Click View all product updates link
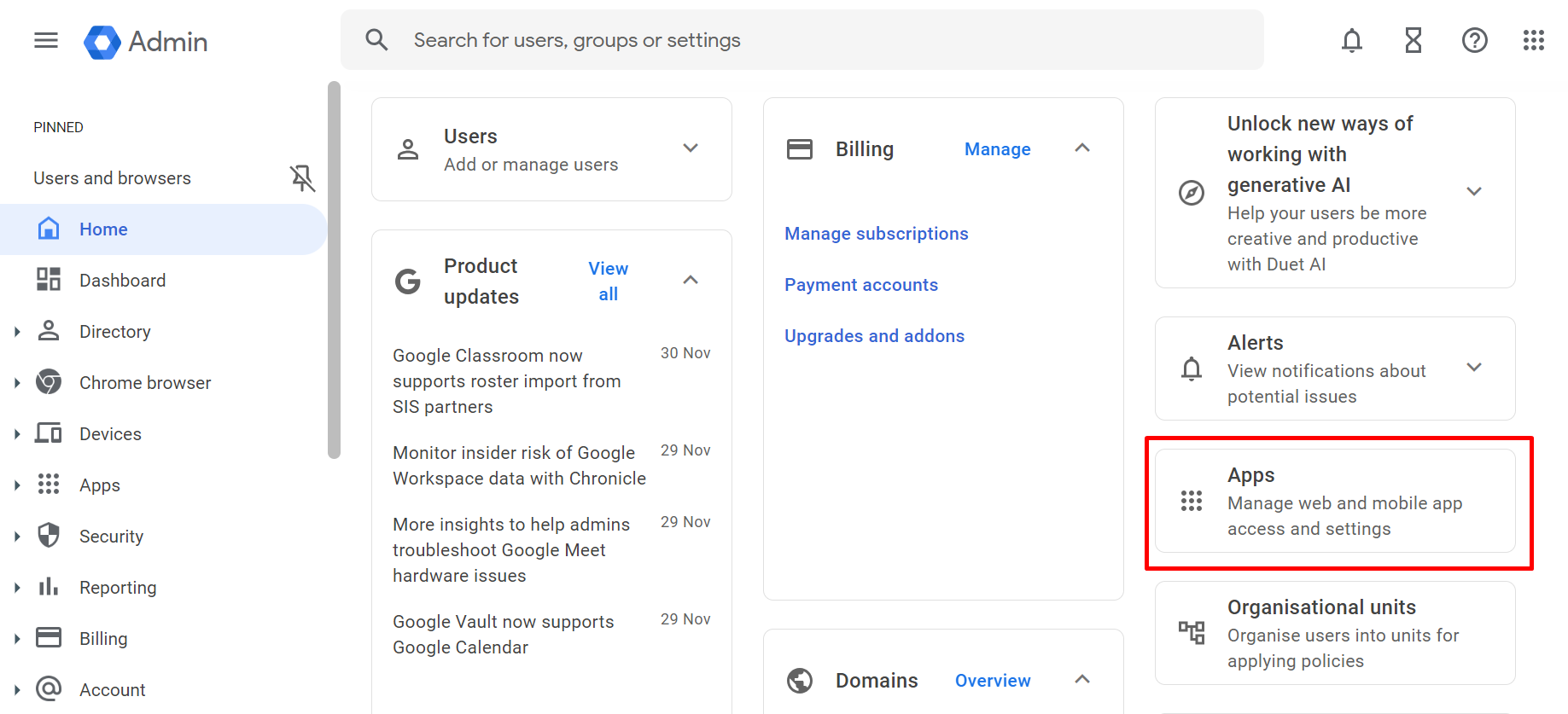Screen dimensions: 1568x714 pyautogui.click(x=608, y=281)
